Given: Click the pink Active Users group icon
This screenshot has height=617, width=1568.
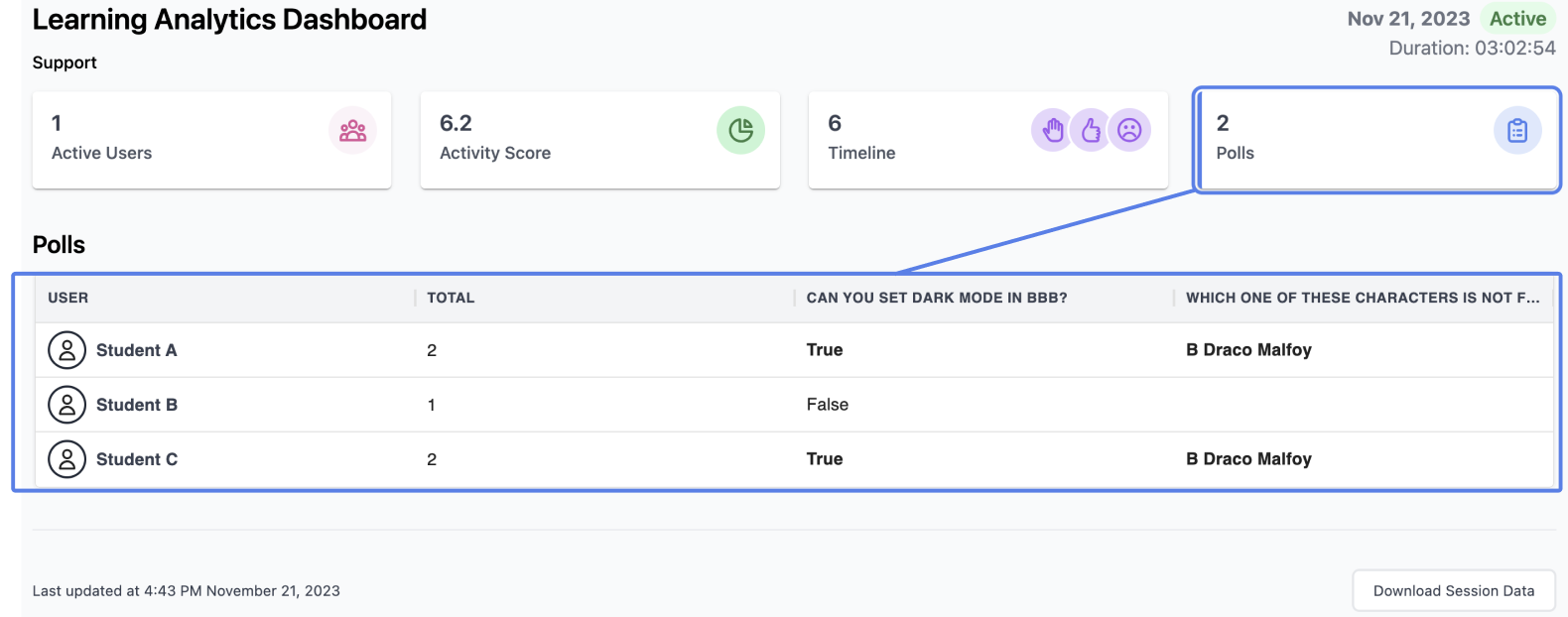Looking at the screenshot, I should [352, 131].
